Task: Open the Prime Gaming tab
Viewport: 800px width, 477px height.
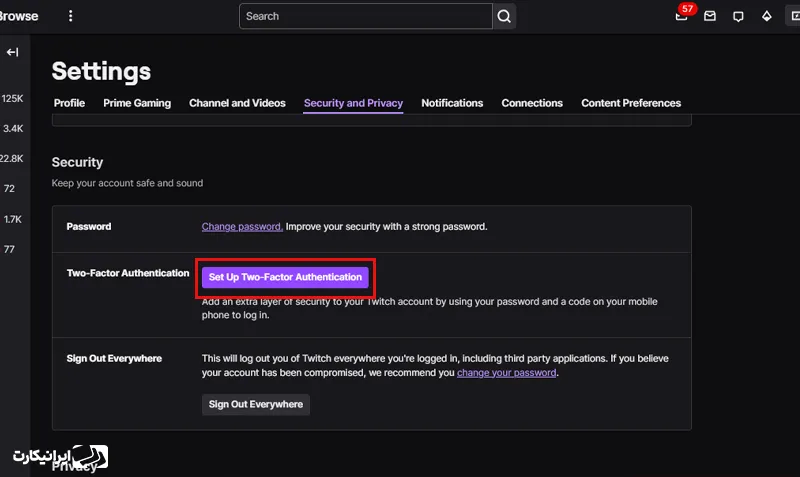Action: click(x=137, y=103)
